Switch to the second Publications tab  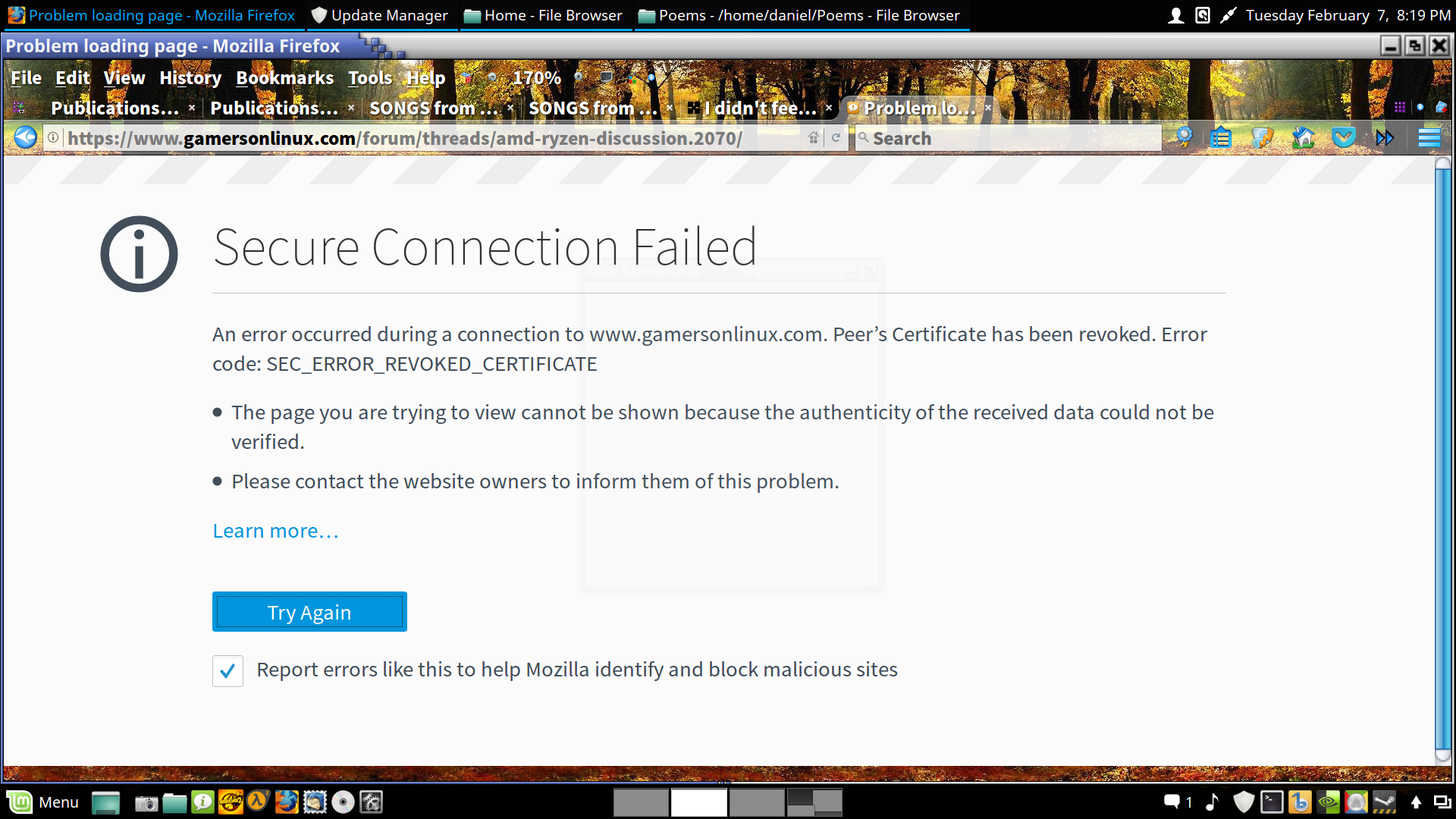coord(274,108)
